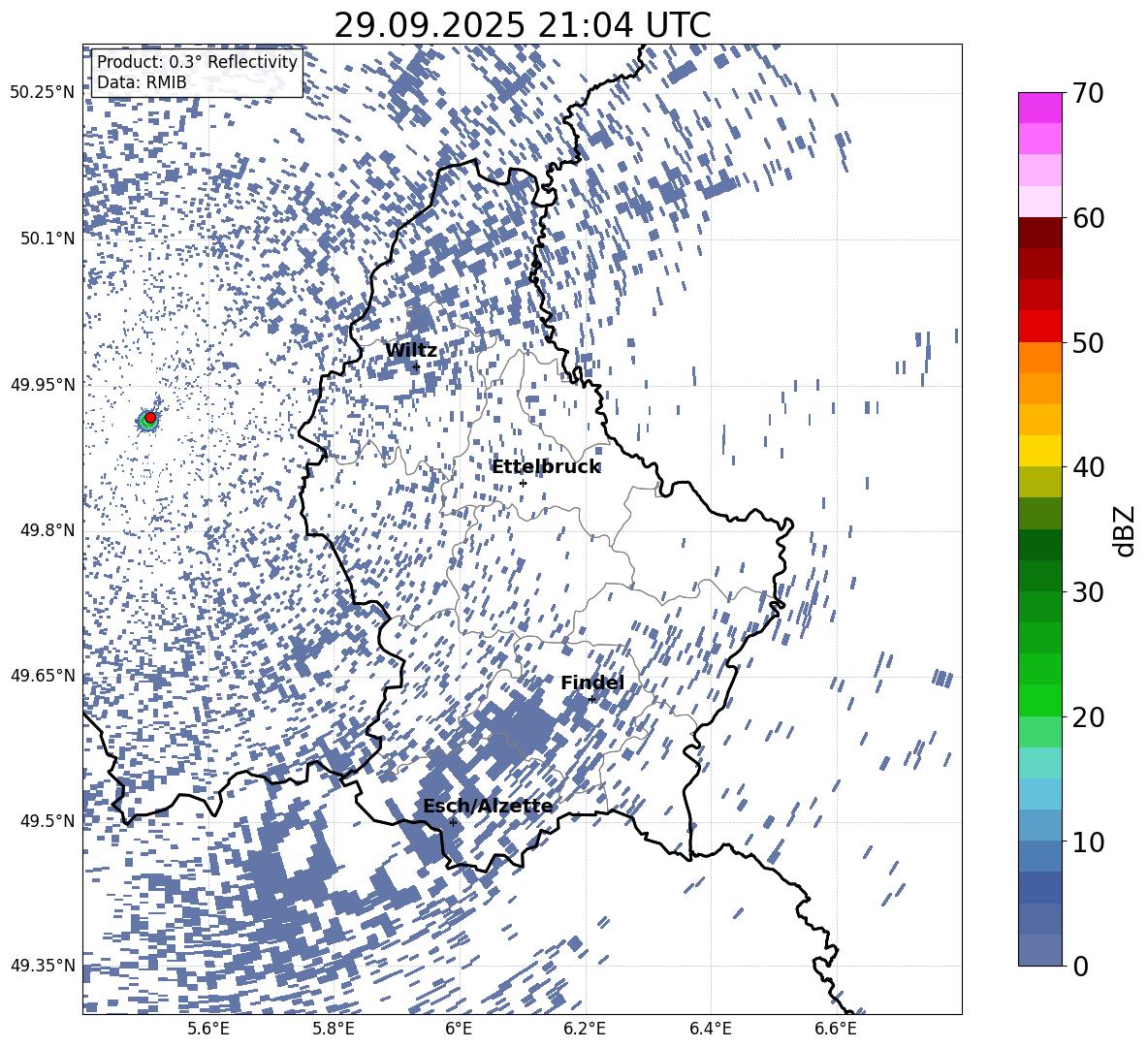Select the Findel station label

click(x=592, y=683)
